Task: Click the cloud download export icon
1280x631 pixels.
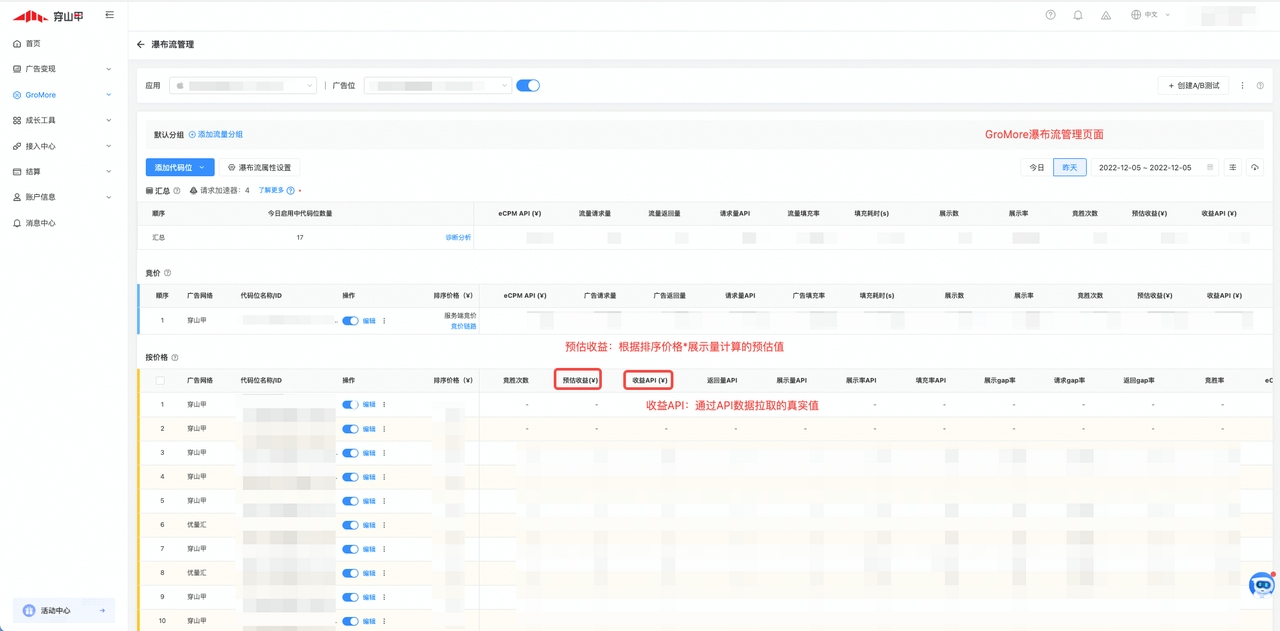Action: [1255, 168]
